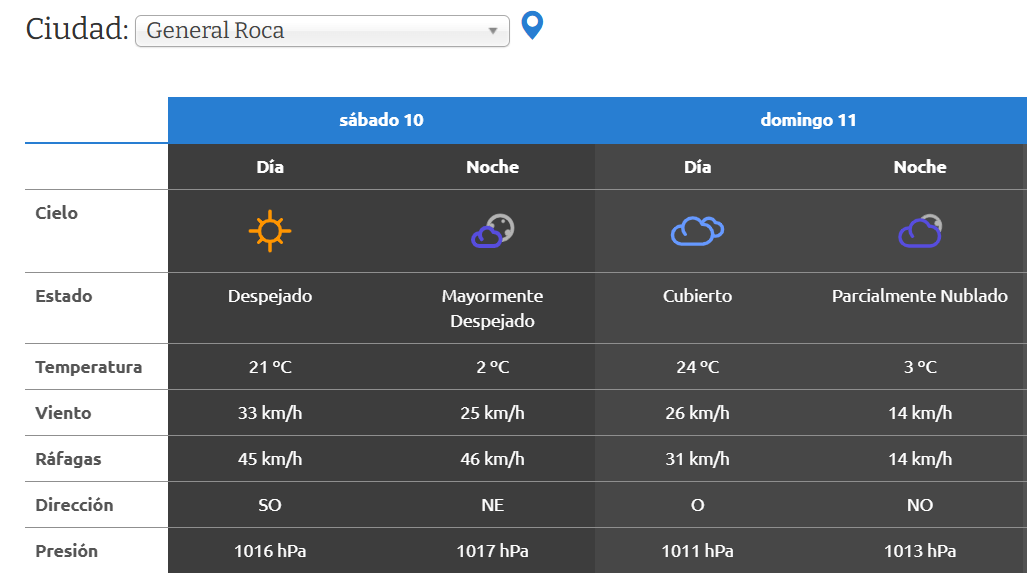Select the domingo 11 header
Screen dimensions: 1027x576
(808, 120)
